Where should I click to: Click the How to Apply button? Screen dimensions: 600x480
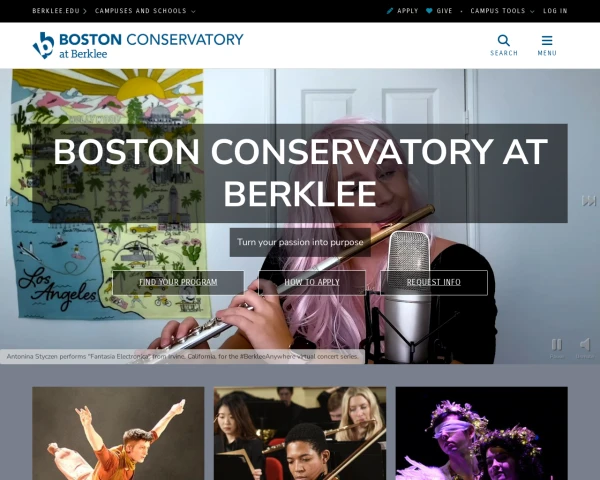tap(312, 282)
